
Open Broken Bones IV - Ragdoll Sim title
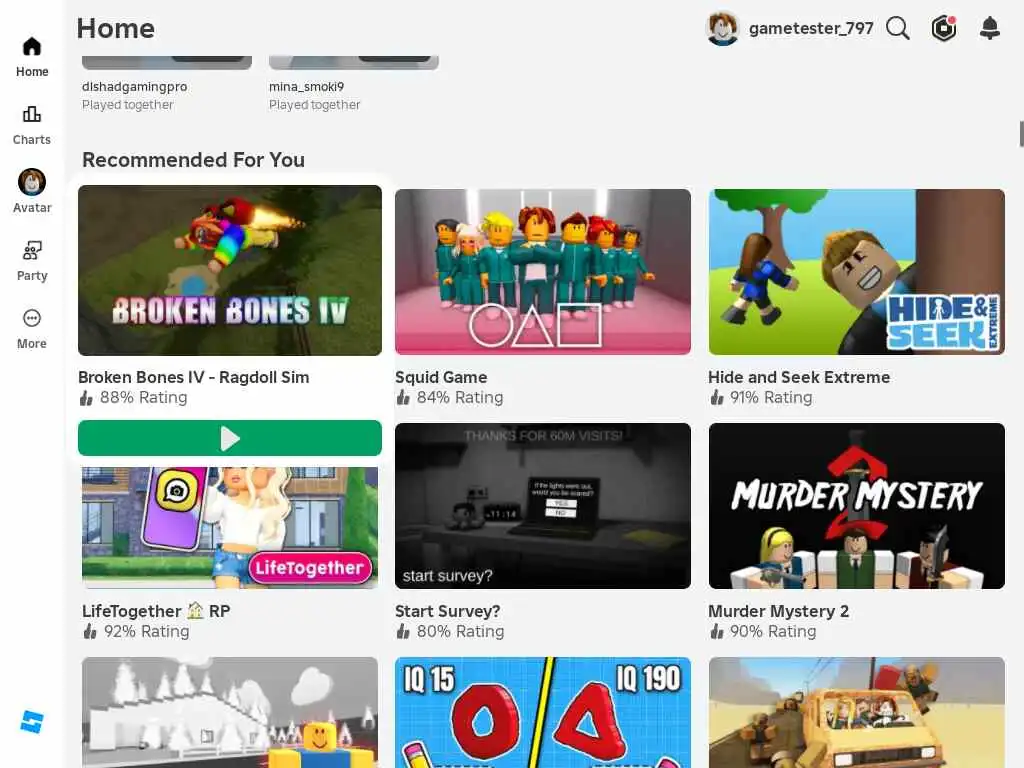[x=193, y=377]
